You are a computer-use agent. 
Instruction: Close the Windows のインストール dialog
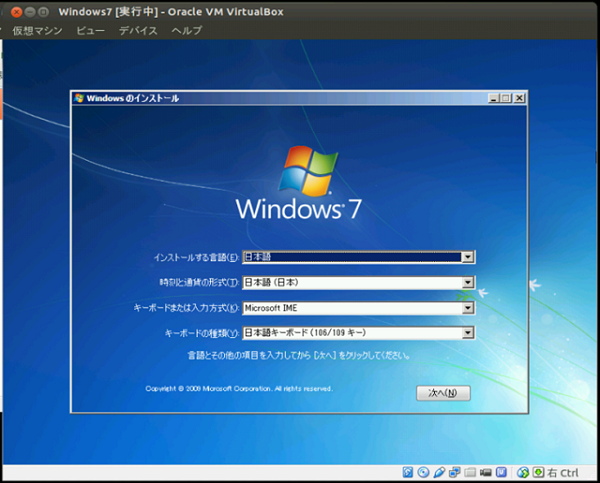tap(519, 98)
